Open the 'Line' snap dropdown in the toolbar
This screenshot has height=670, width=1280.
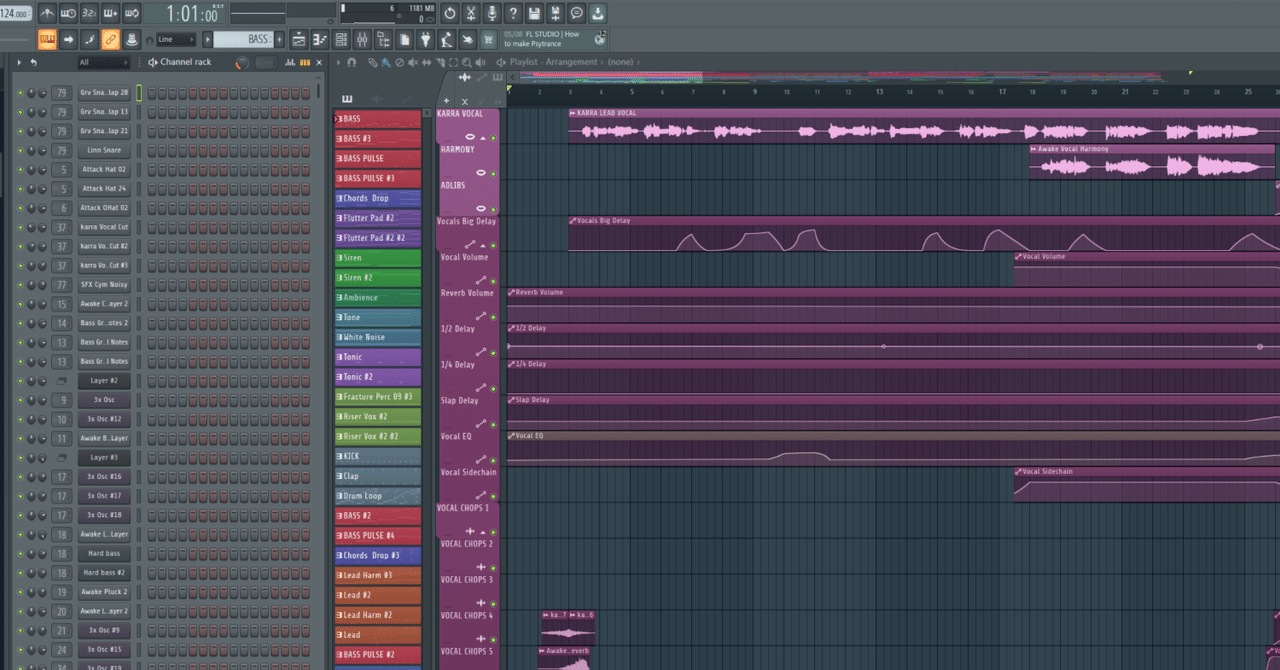pos(175,39)
